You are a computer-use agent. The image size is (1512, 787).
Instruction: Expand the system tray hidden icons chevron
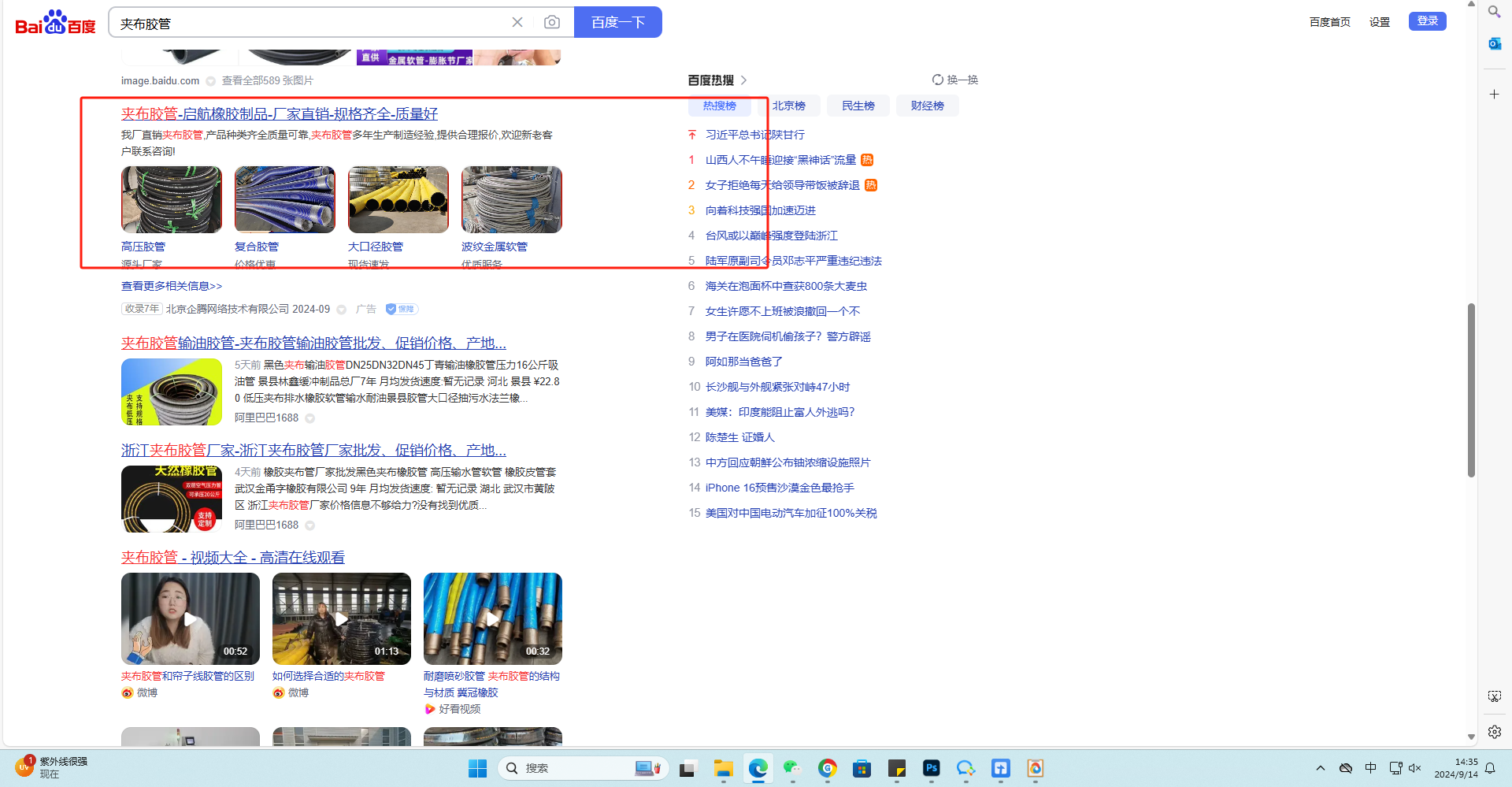click(1321, 768)
